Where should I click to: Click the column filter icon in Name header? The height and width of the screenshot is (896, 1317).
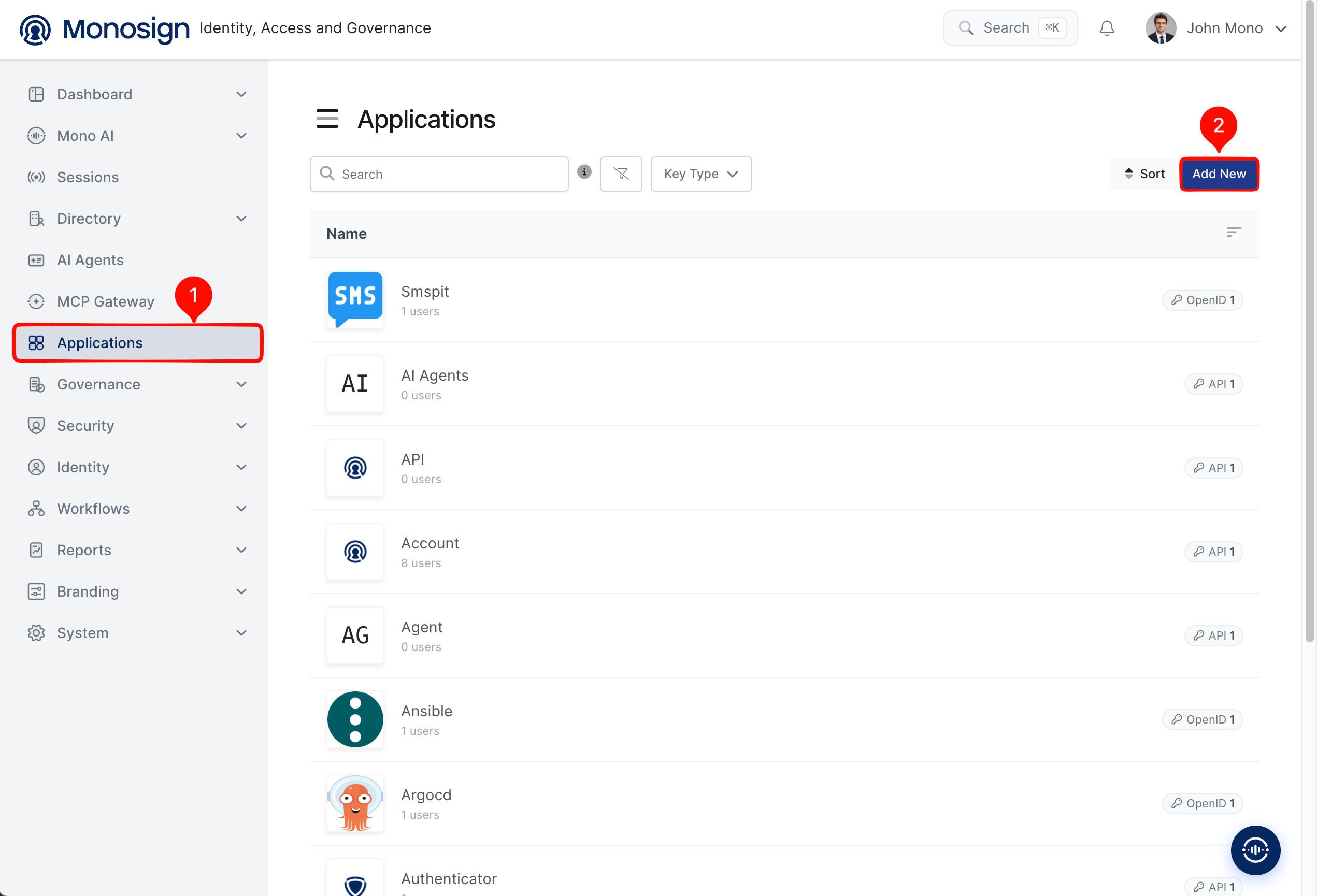pyautogui.click(x=1233, y=232)
